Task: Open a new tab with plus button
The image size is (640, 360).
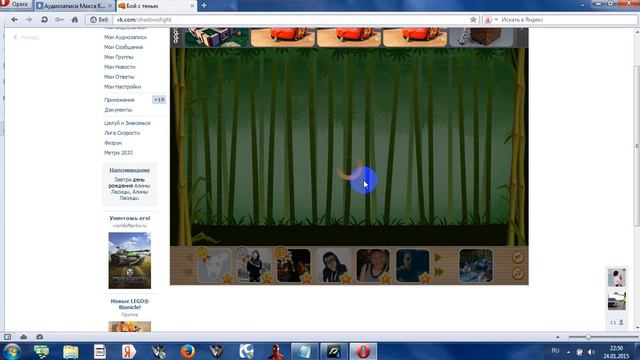Action: [204, 6]
